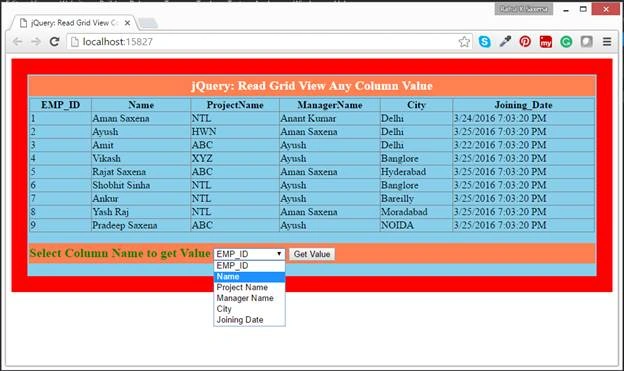Click the 'Vikash' name cell
Image resolution: width=624 pixels, height=371 pixels.
tap(141, 158)
